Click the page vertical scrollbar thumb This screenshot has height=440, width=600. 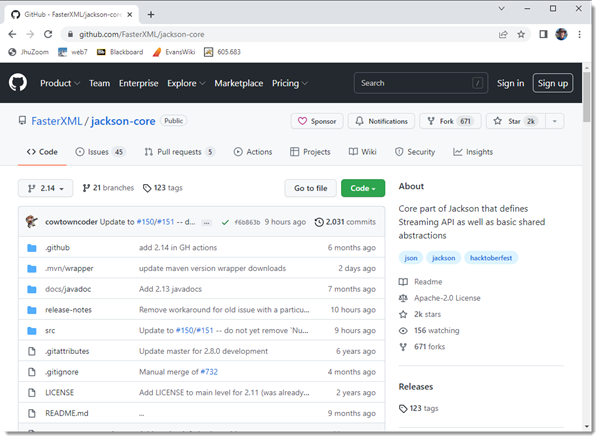(587, 96)
